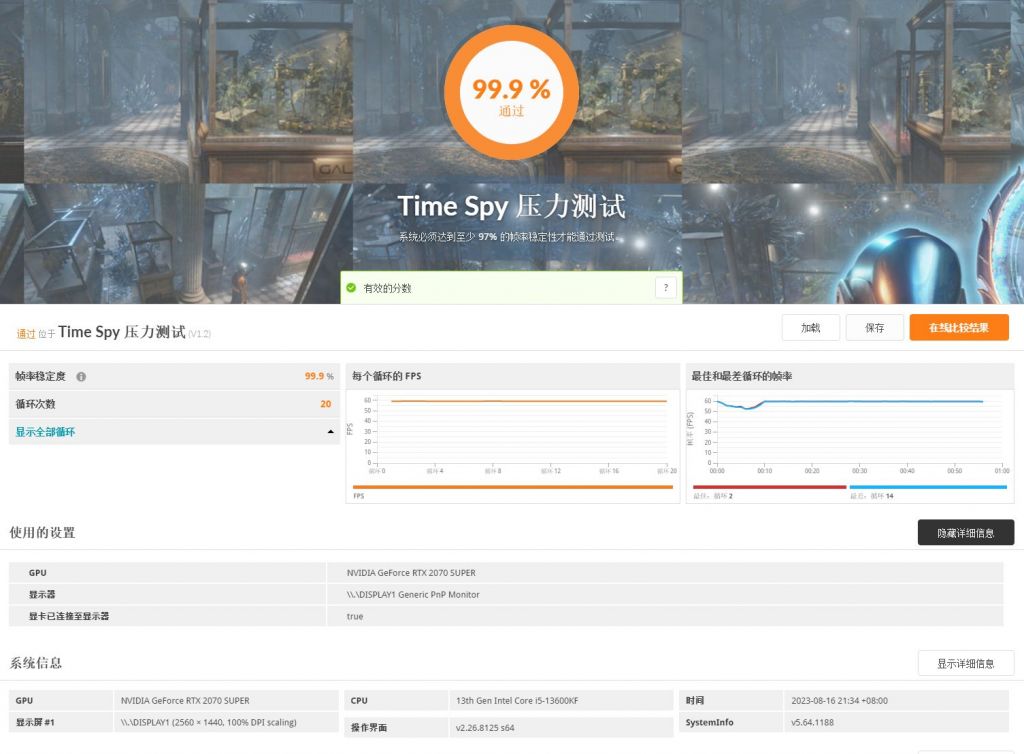The height and width of the screenshot is (754, 1024).
Task: Click the blue best loop legend bar
Action: click(x=927, y=487)
